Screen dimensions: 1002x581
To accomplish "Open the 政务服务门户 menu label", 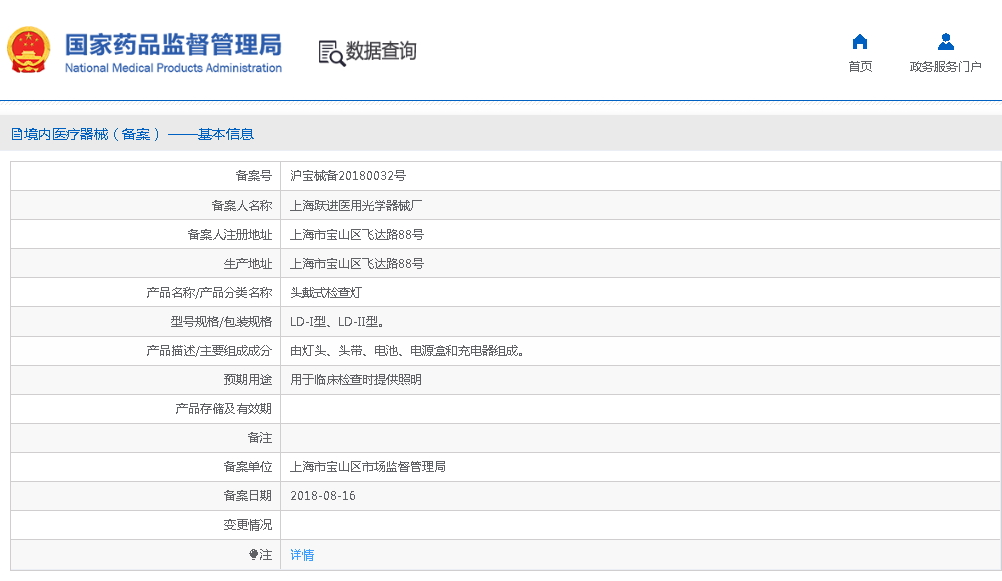I will click(x=945, y=67).
